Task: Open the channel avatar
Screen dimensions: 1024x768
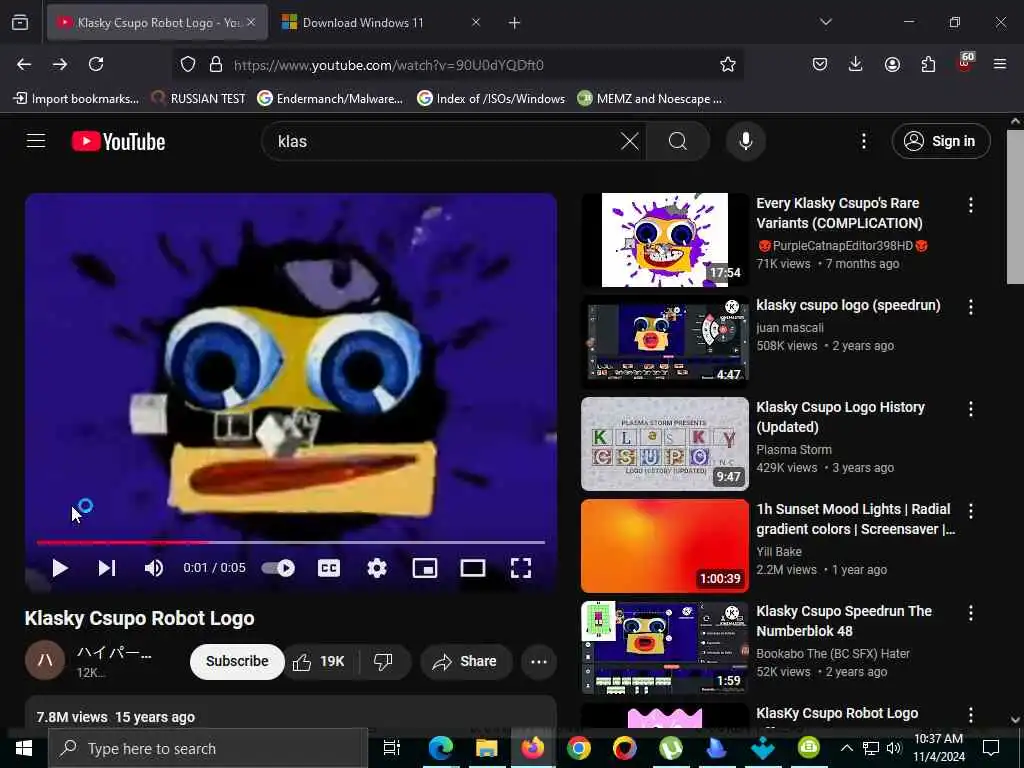Action: click(44, 660)
